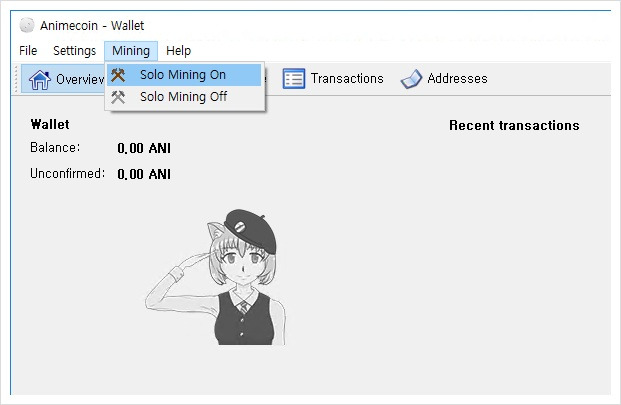The image size is (621, 405).
Task: Open the Addresses tab
Action: click(444, 78)
